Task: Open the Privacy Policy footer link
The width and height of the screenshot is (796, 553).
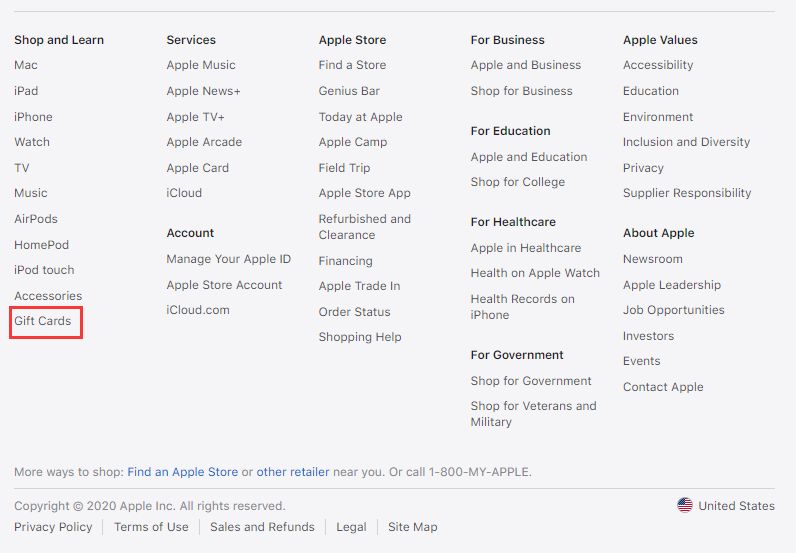Action: point(53,527)
